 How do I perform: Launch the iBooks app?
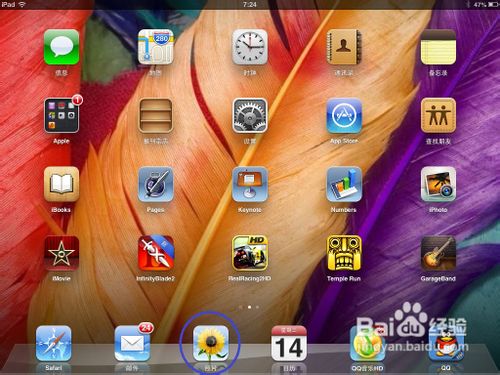point(61,184)
